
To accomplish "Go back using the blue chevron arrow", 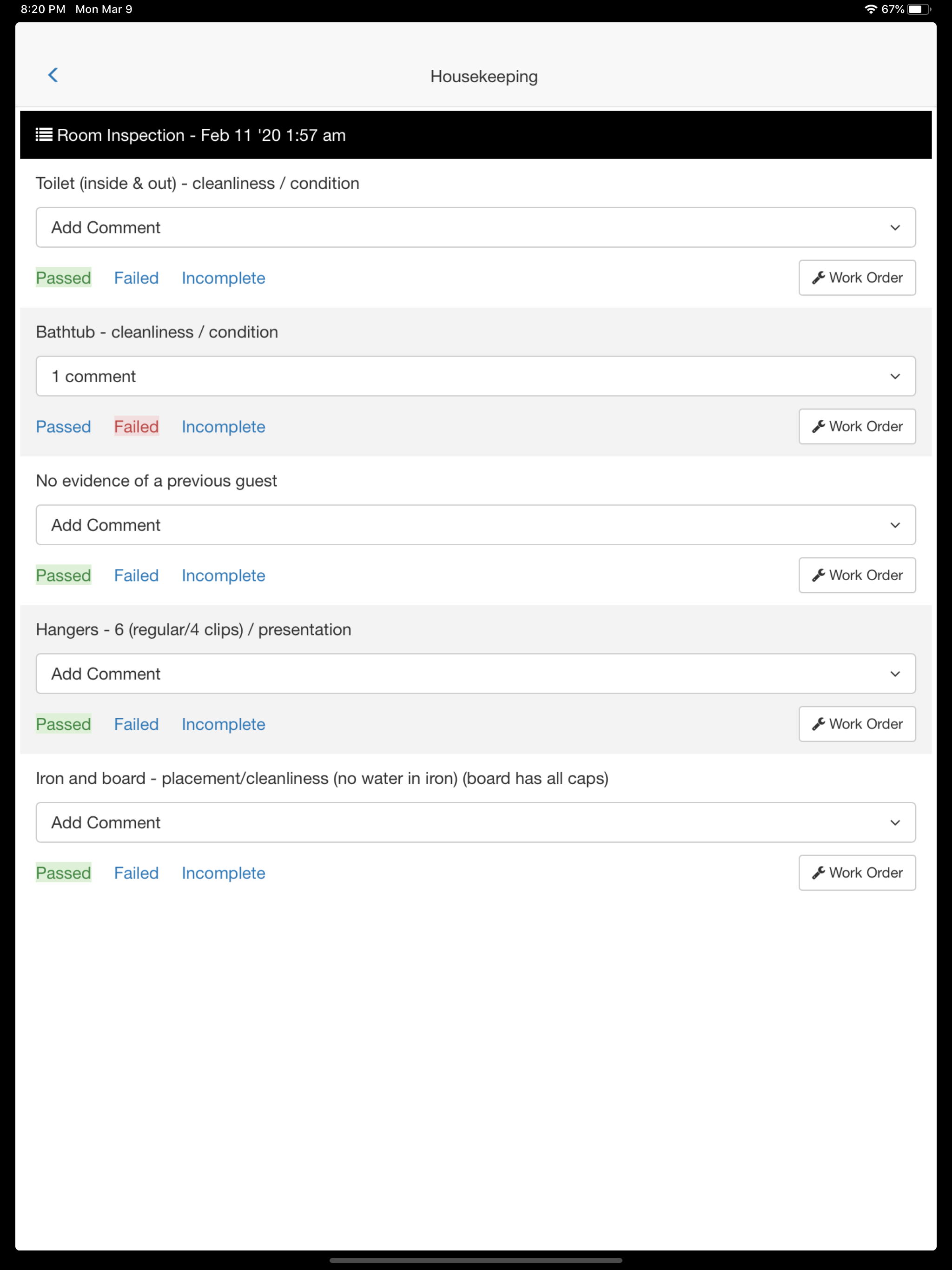I will (53, 75).
